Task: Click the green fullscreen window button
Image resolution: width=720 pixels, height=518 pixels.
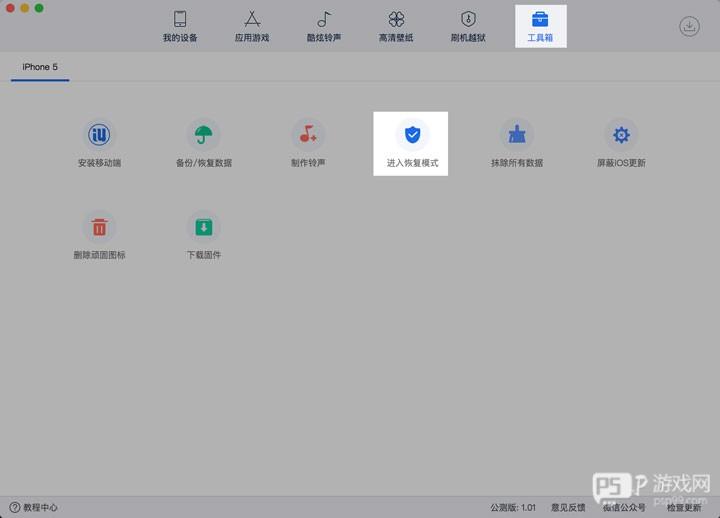Action: [39, 8]
